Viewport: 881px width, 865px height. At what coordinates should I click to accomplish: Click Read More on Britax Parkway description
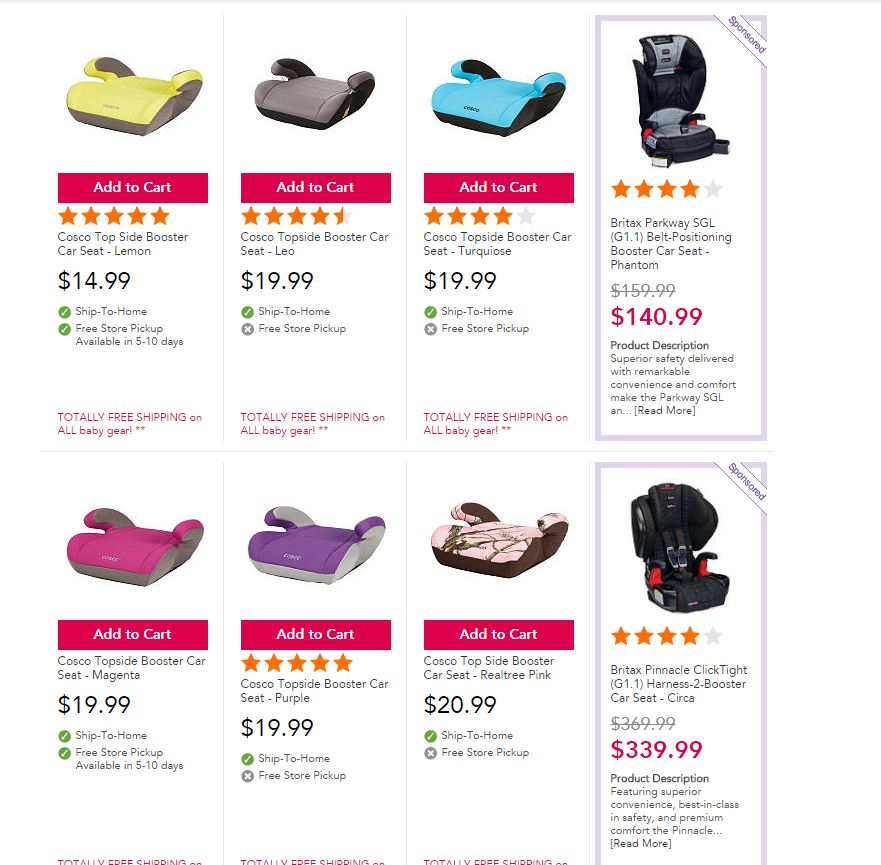[665, 410]
